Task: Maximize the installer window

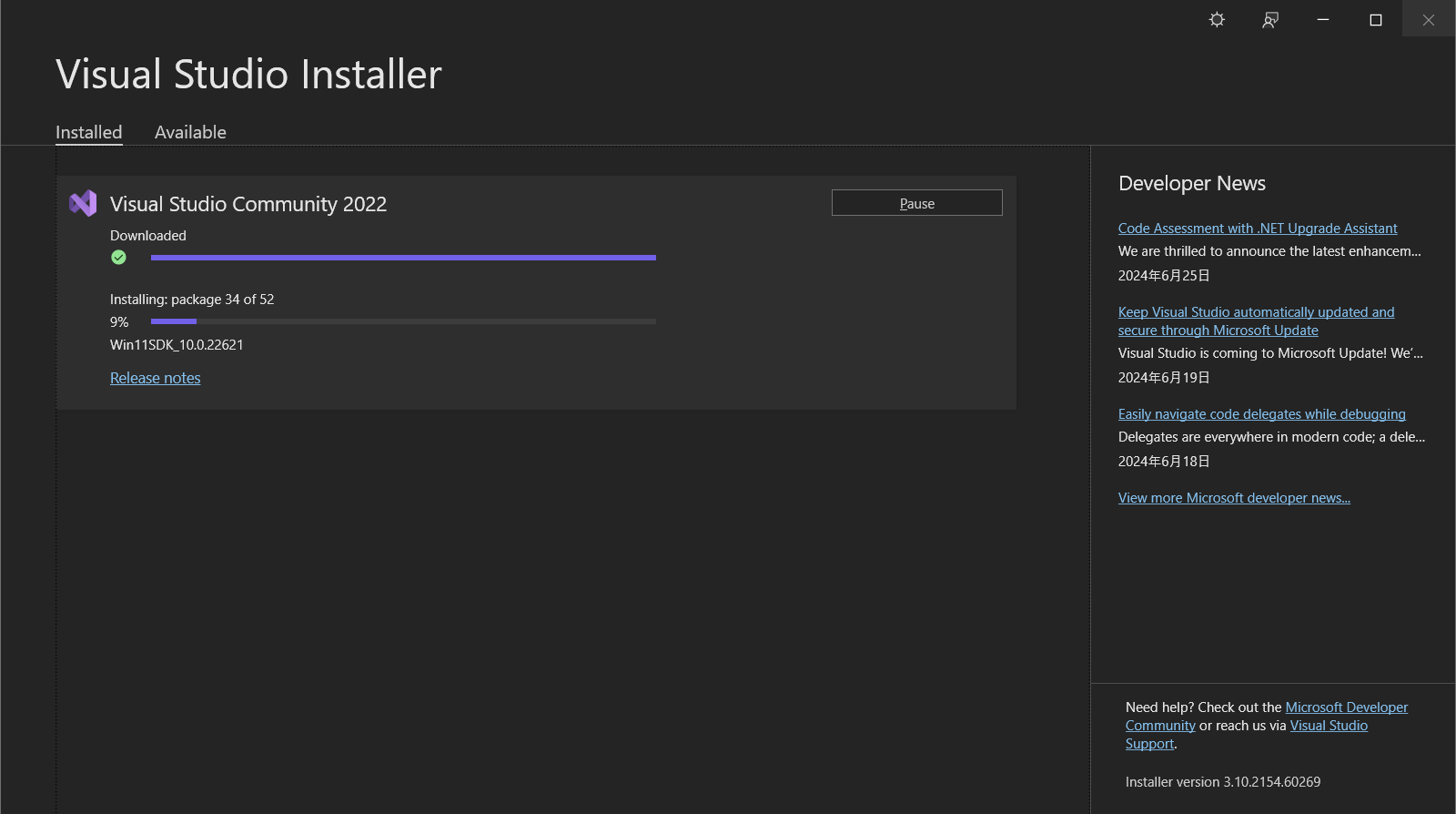Action: pos(1376,19)
